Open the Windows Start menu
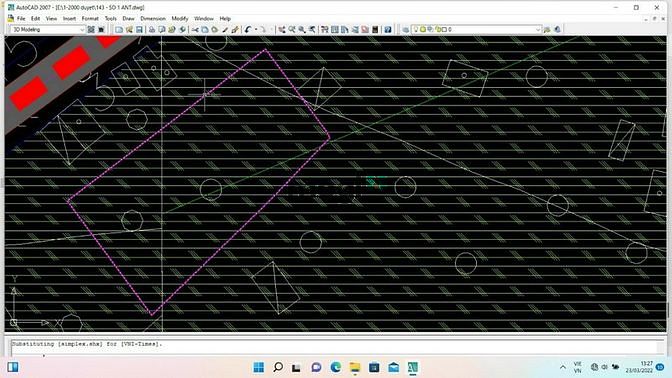Viewport: 672px width, 378px height. pos(259,367)
